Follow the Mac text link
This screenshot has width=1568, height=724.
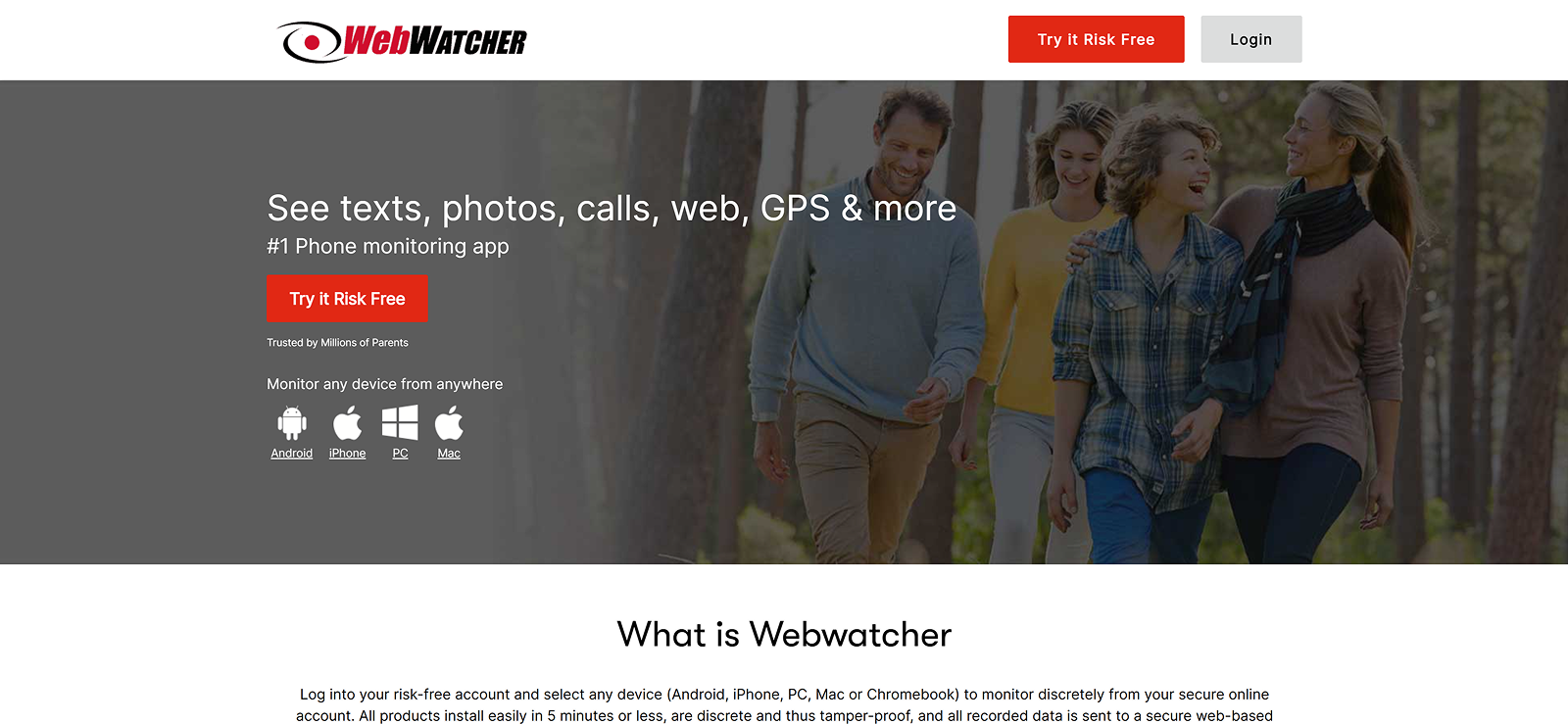(449, 454)
